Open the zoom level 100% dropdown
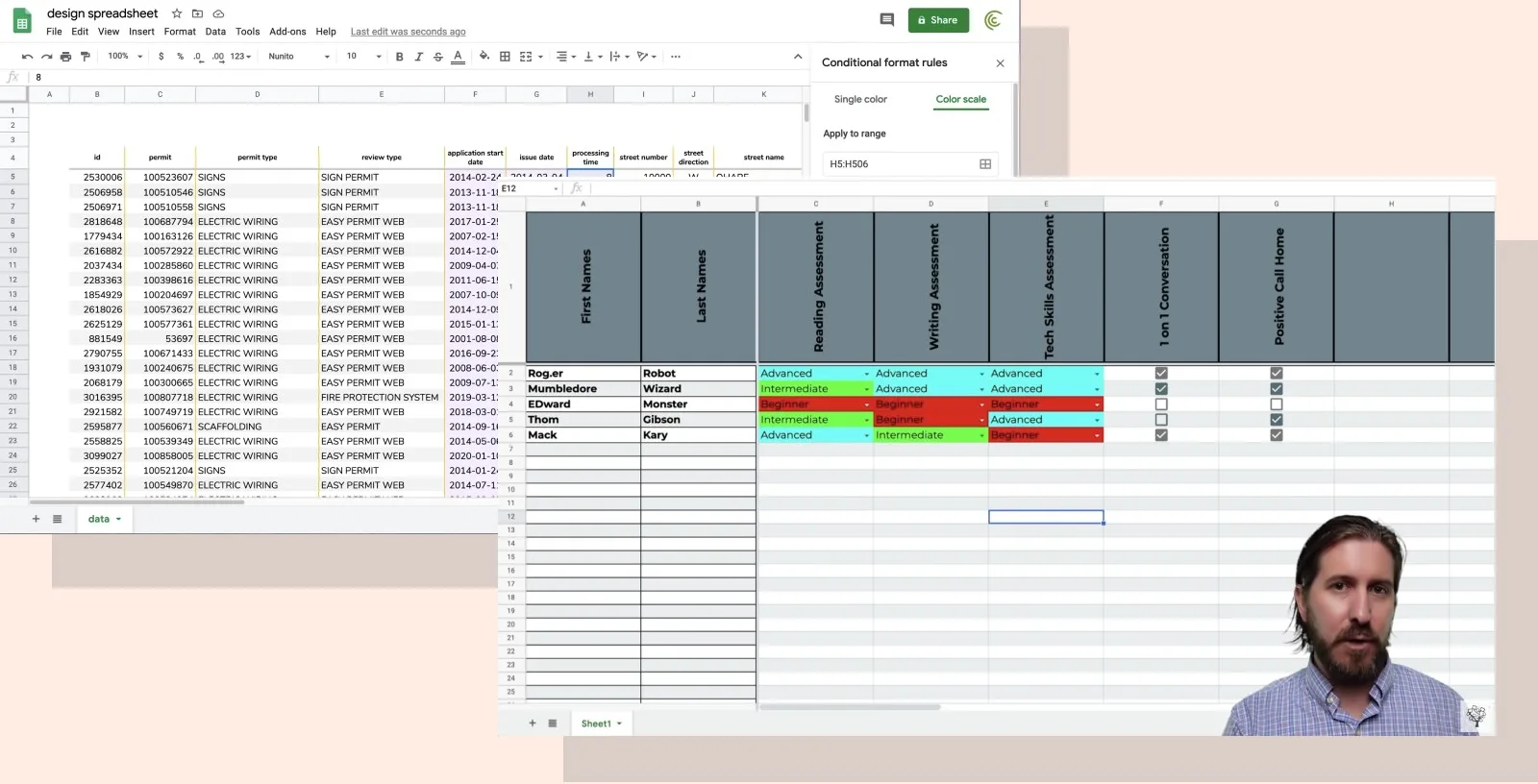Viewport: 1538px width, 784px height. pos(125,57)
